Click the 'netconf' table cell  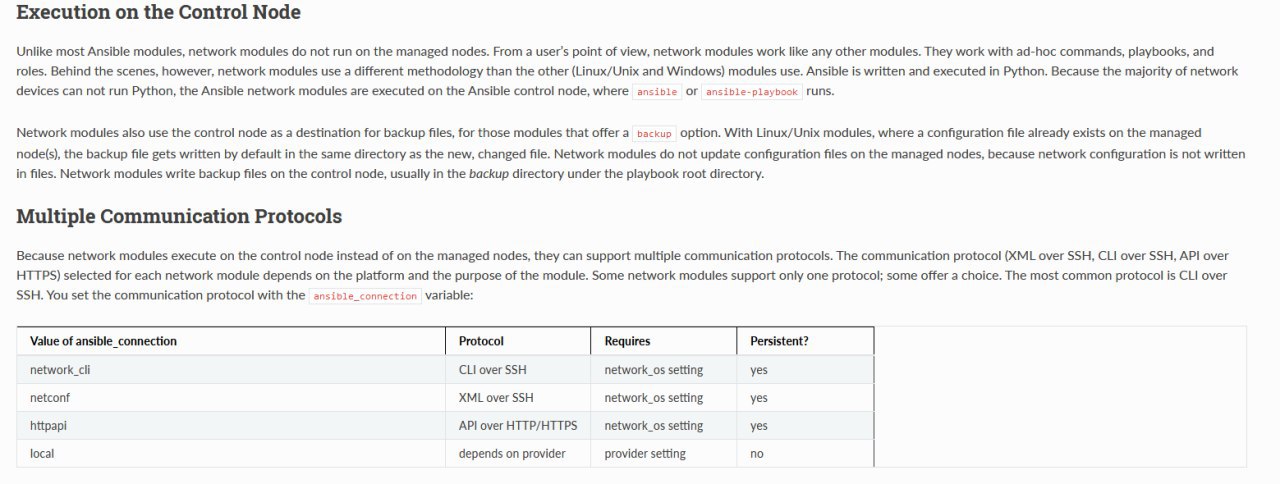click(x=231, y=398)
